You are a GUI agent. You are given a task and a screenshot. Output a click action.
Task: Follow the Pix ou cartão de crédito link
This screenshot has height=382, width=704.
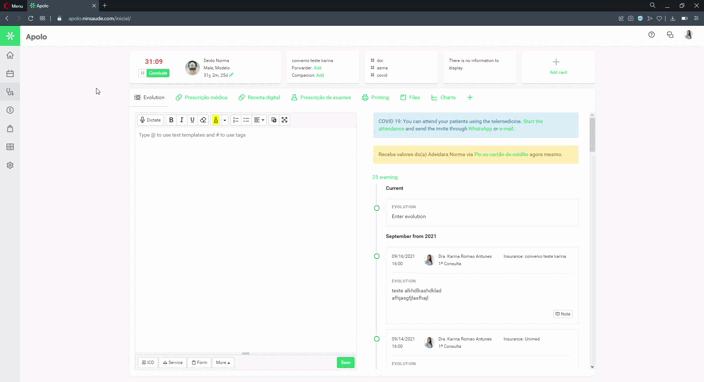coord(501,154)
